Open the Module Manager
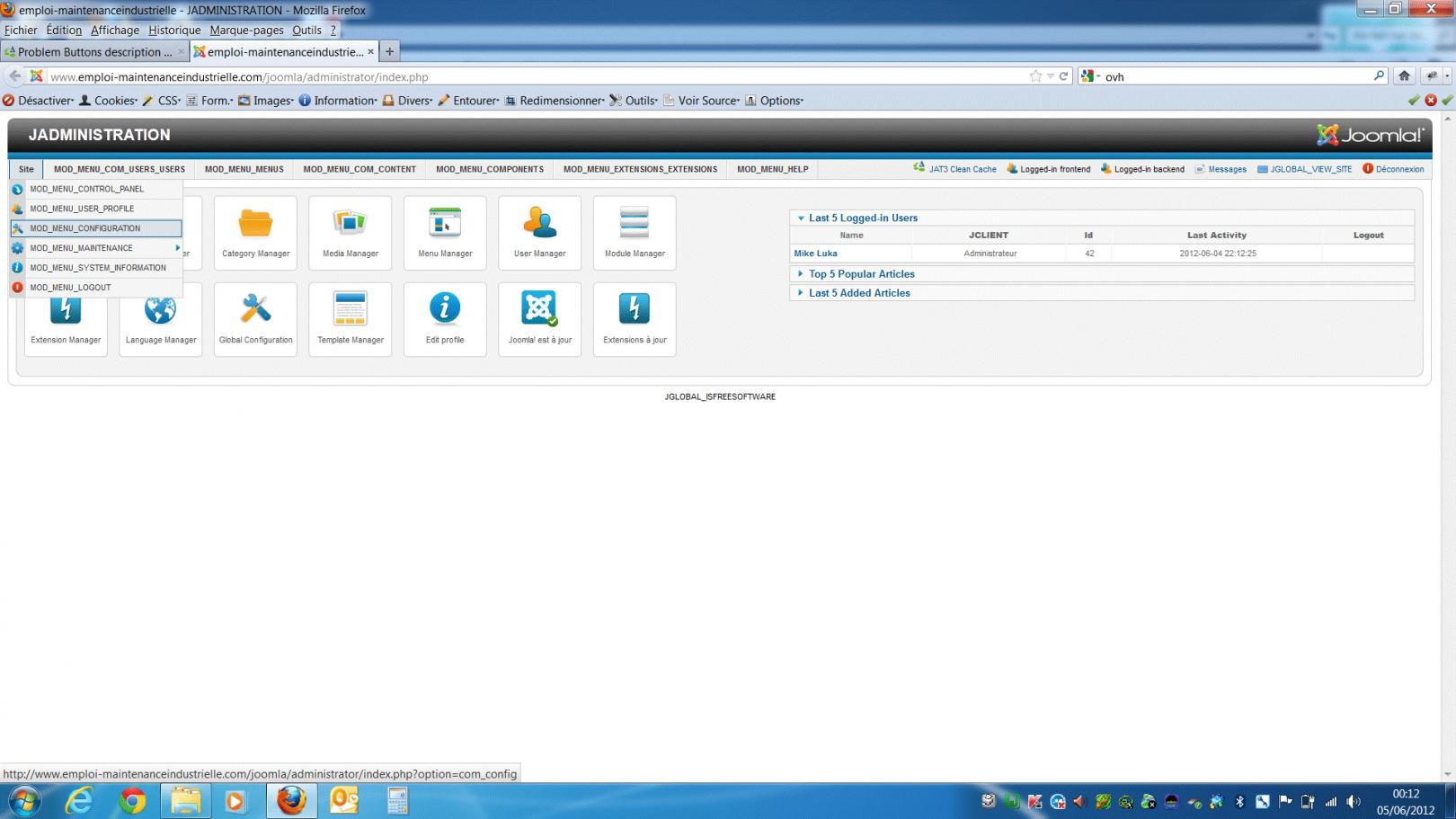 coord(634,232)
